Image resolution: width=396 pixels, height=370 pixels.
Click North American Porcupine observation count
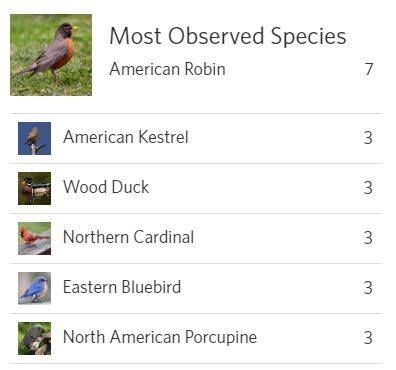click(x=368, y=338)
